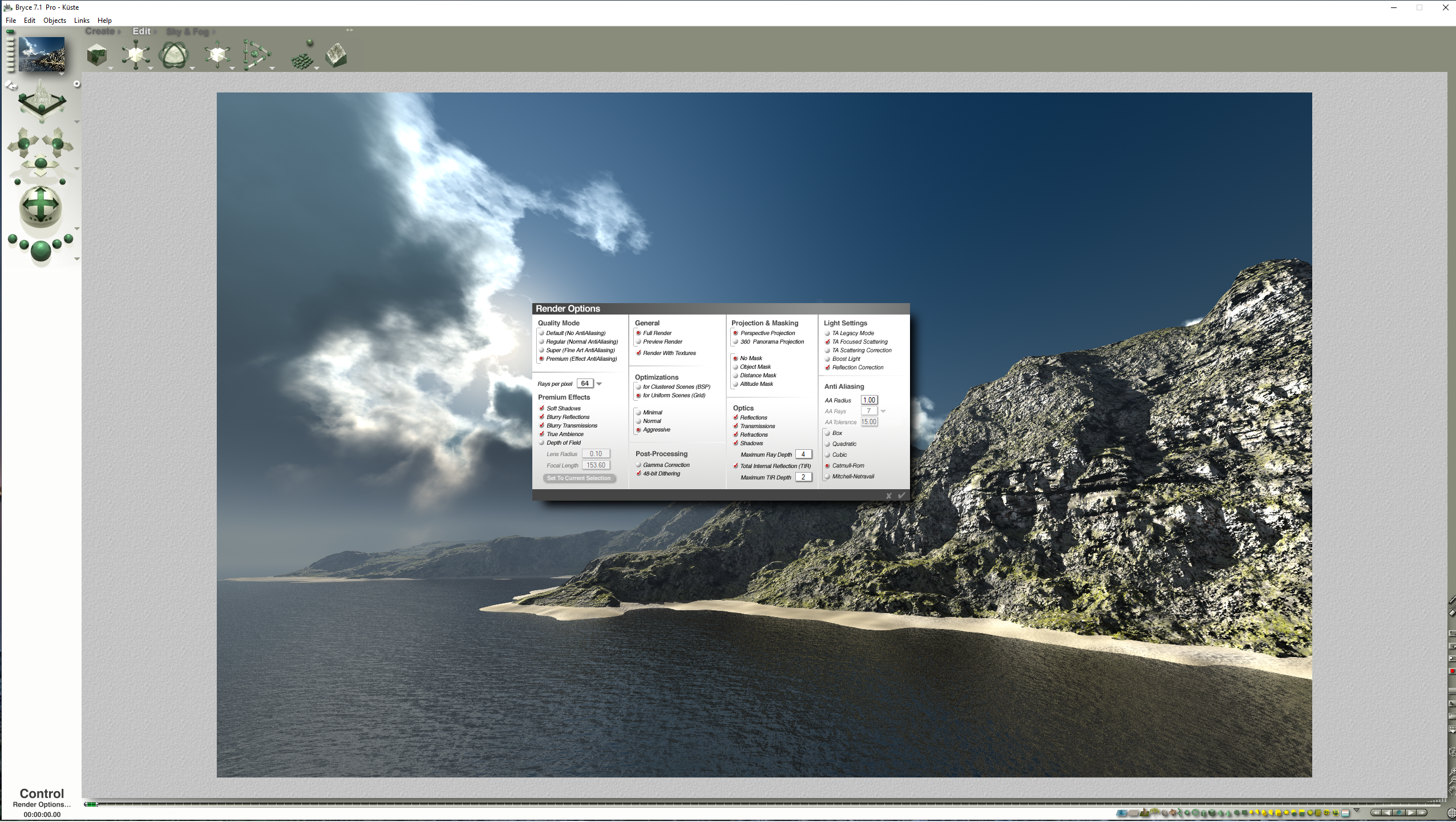Screen dimensions: 1456x822
Task: Confirm Render Options with the checkmark button
Action: [901, 495]
